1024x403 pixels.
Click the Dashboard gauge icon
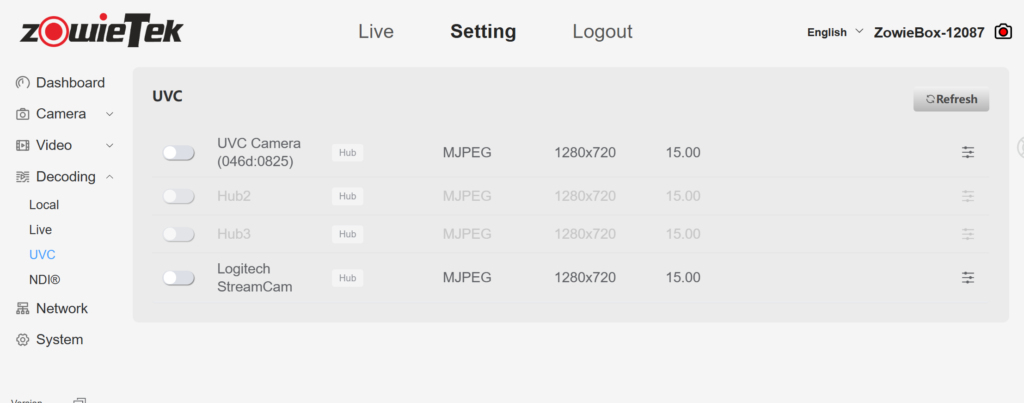(x=23, y=82)
